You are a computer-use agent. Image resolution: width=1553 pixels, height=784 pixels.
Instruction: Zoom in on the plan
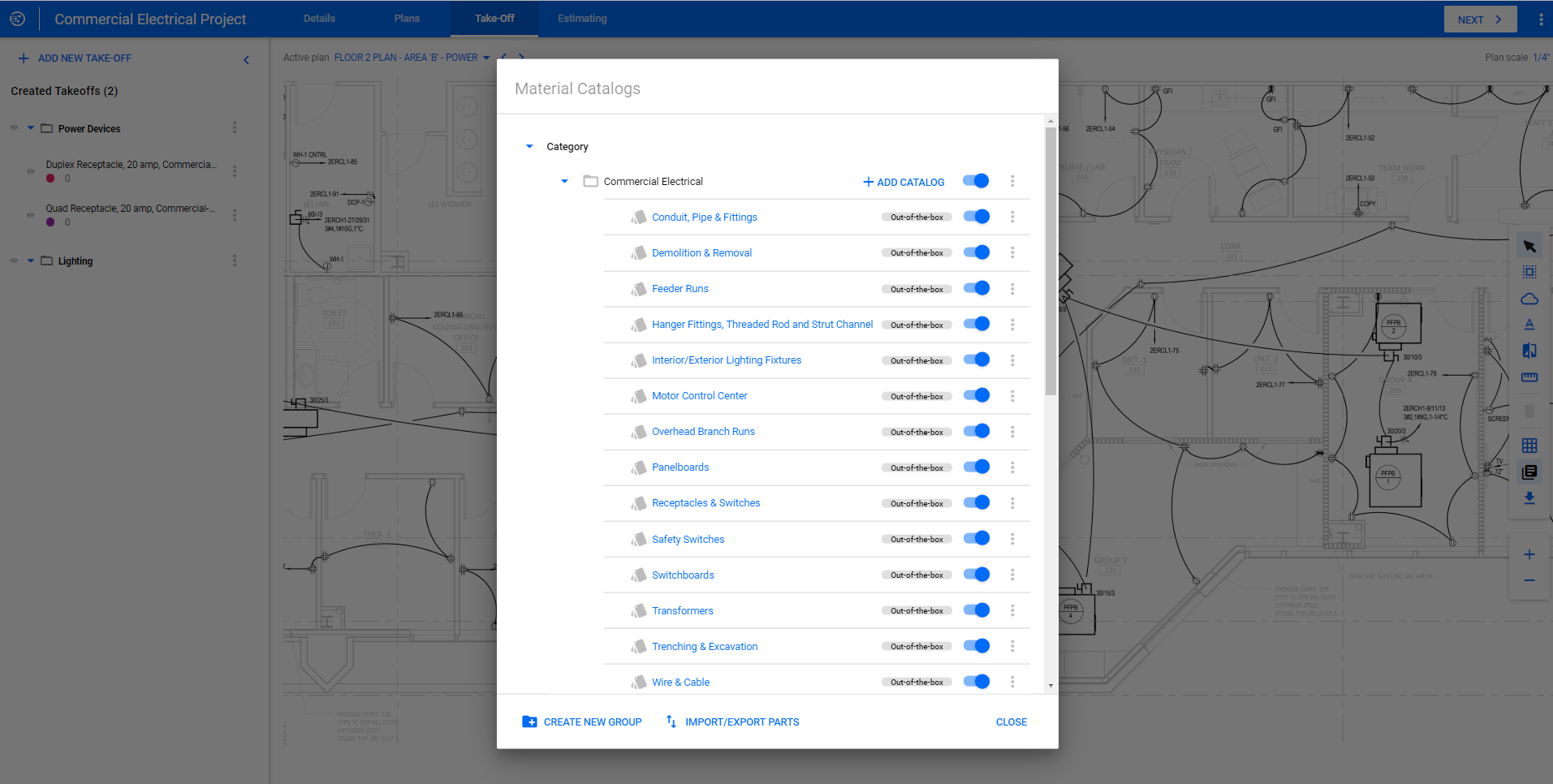(x=1529, y=554)
